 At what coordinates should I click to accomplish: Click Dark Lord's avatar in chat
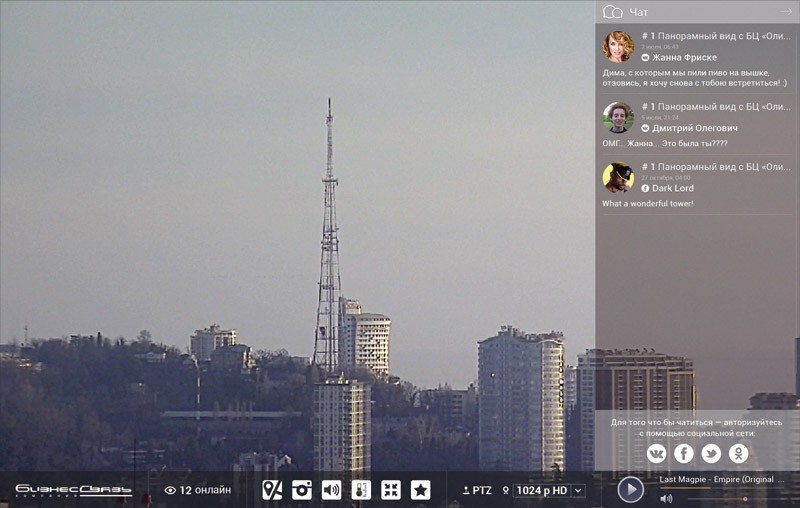pos(618,177)
